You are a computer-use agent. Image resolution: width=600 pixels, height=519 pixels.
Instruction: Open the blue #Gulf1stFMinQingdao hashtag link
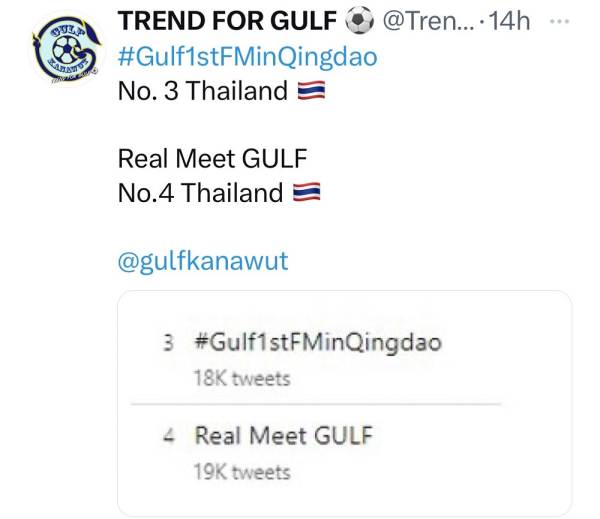click(x=248, y=56)
